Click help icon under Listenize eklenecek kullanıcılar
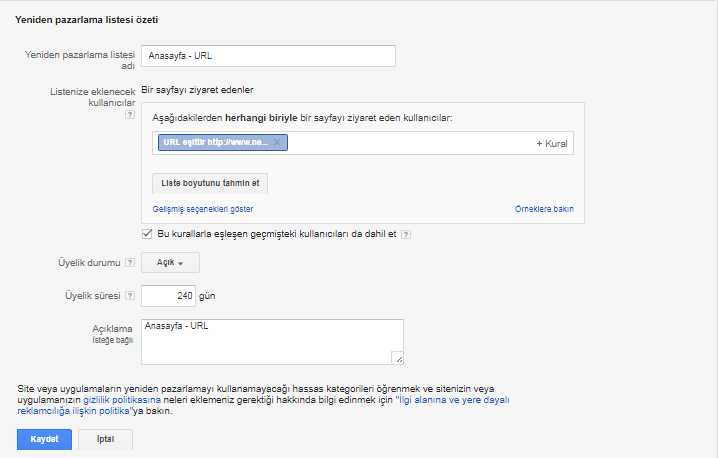The height and width of the screenshot is (458, 718). [x=129, y=115]
